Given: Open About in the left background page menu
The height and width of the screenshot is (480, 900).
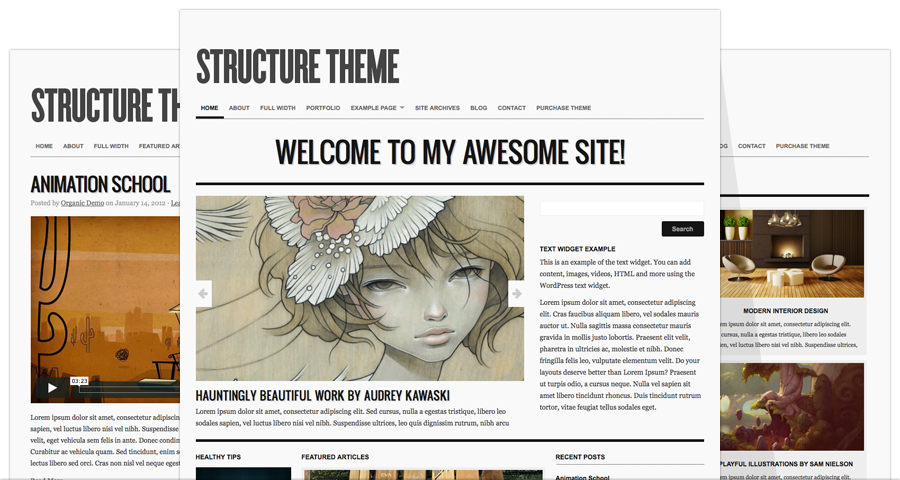Looking at the screenshot, I should click(73, 146).
